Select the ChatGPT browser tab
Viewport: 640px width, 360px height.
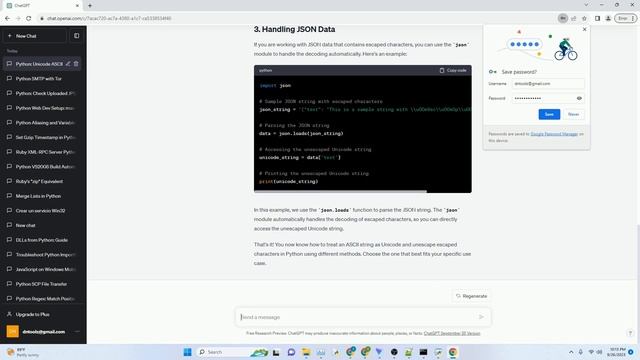click(43, 6)
